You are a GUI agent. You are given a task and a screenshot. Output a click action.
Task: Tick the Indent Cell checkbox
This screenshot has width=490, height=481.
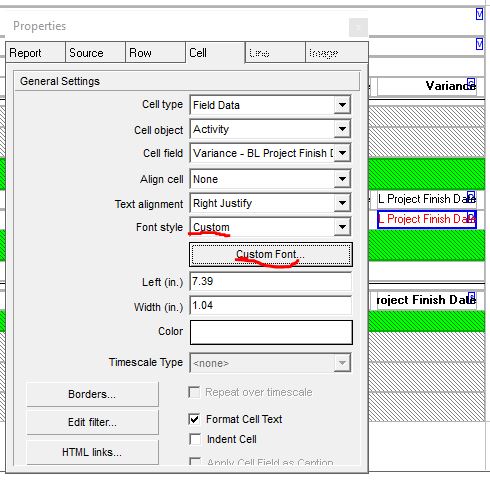(195, 439)
